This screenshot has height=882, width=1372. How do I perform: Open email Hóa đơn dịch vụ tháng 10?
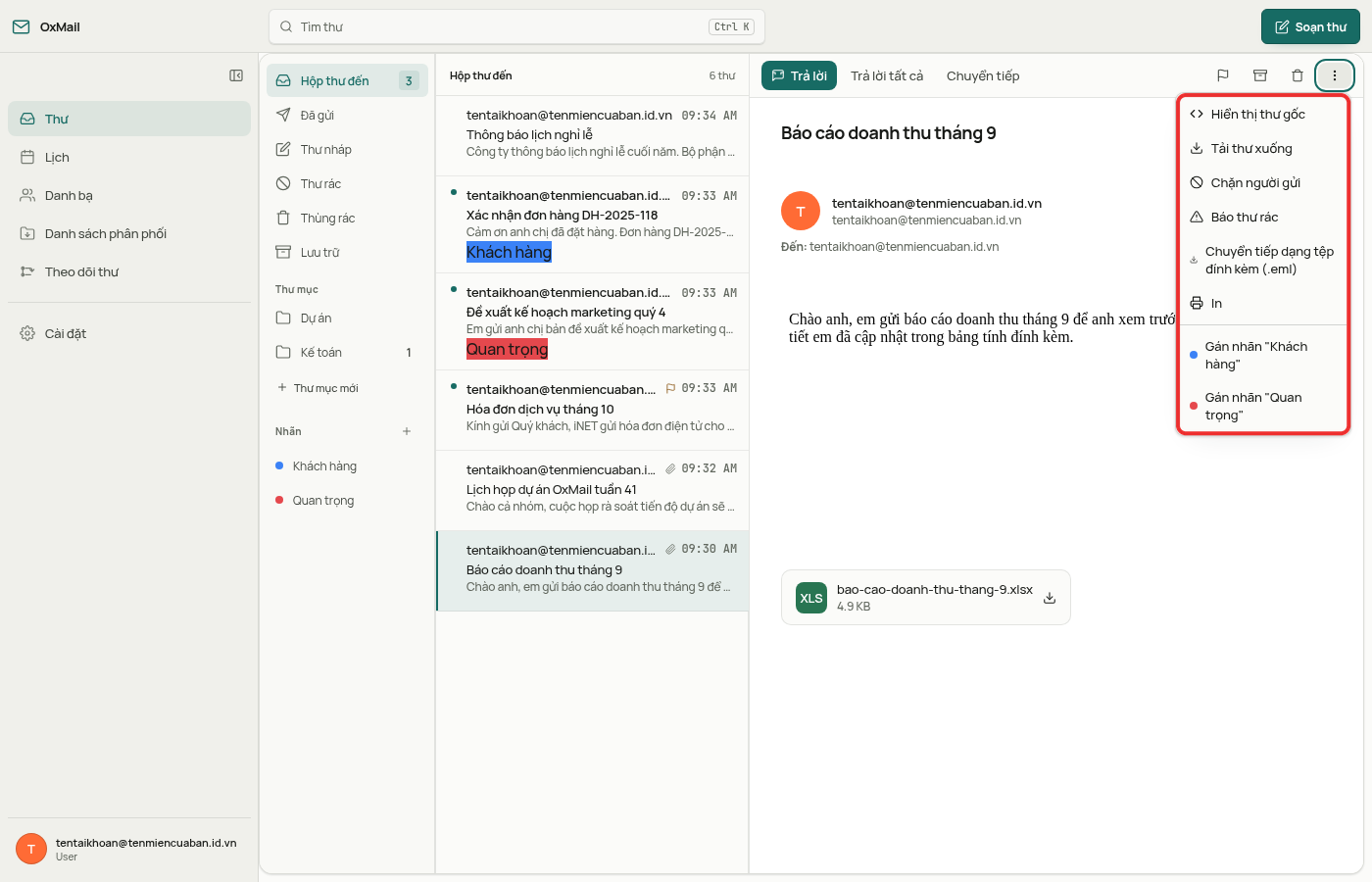pyautogui.click(x=592, y=410)
